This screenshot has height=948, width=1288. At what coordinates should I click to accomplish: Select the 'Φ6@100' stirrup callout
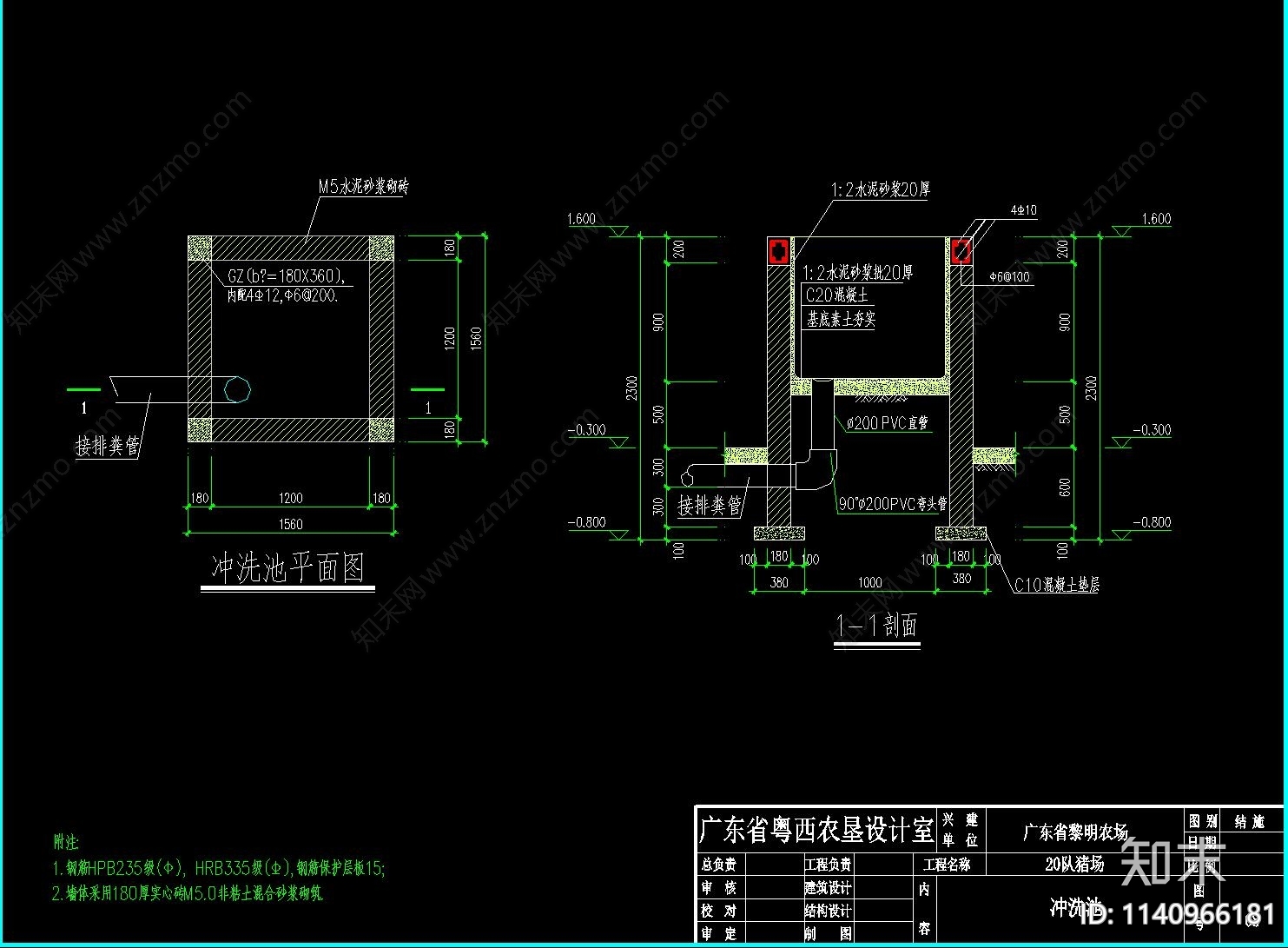coord(1009,277)
